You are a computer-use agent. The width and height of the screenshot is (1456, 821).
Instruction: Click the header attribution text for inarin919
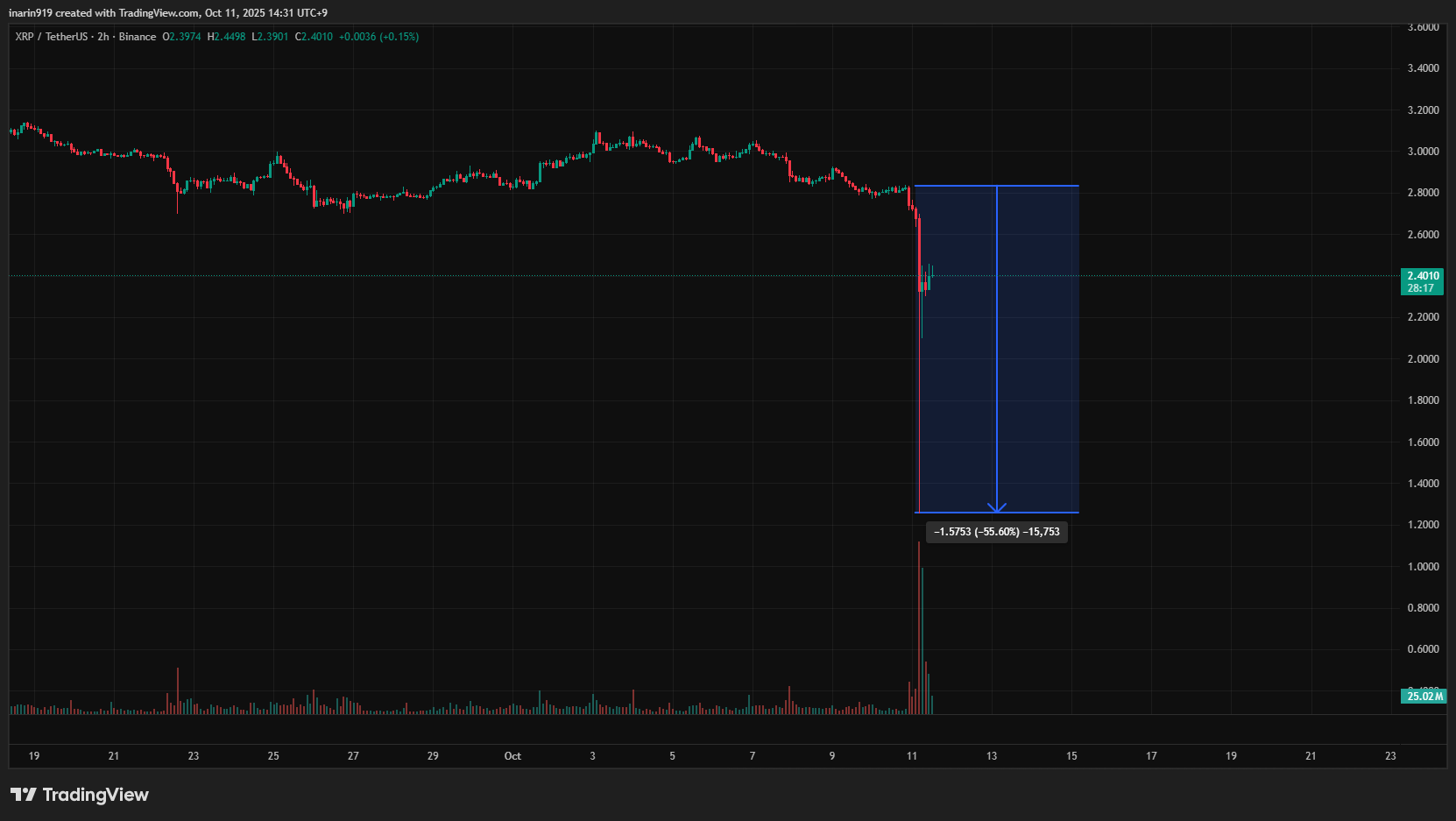click(x=168, y=13)
